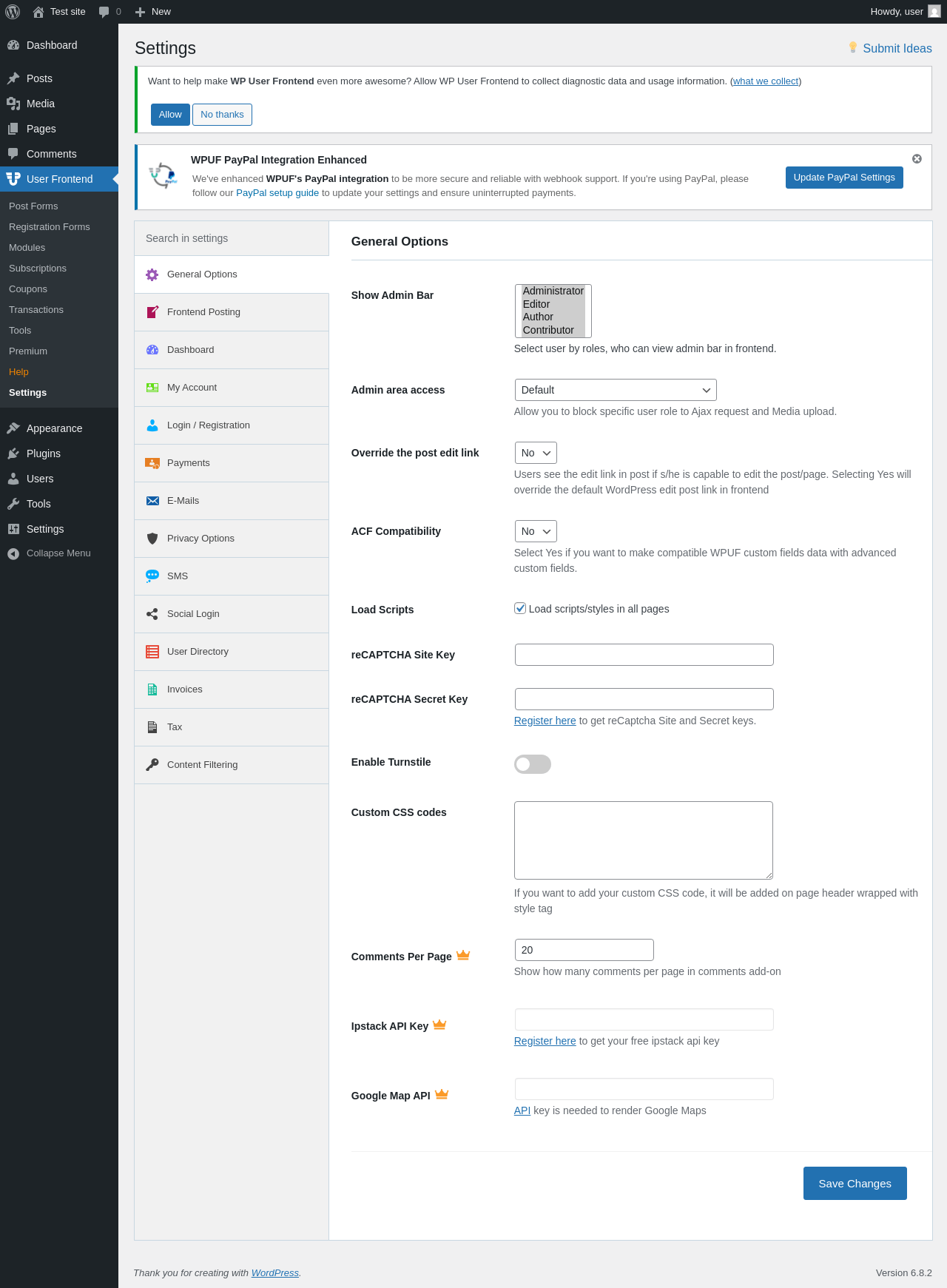Click the WordPress footer link

(275, 1273)
